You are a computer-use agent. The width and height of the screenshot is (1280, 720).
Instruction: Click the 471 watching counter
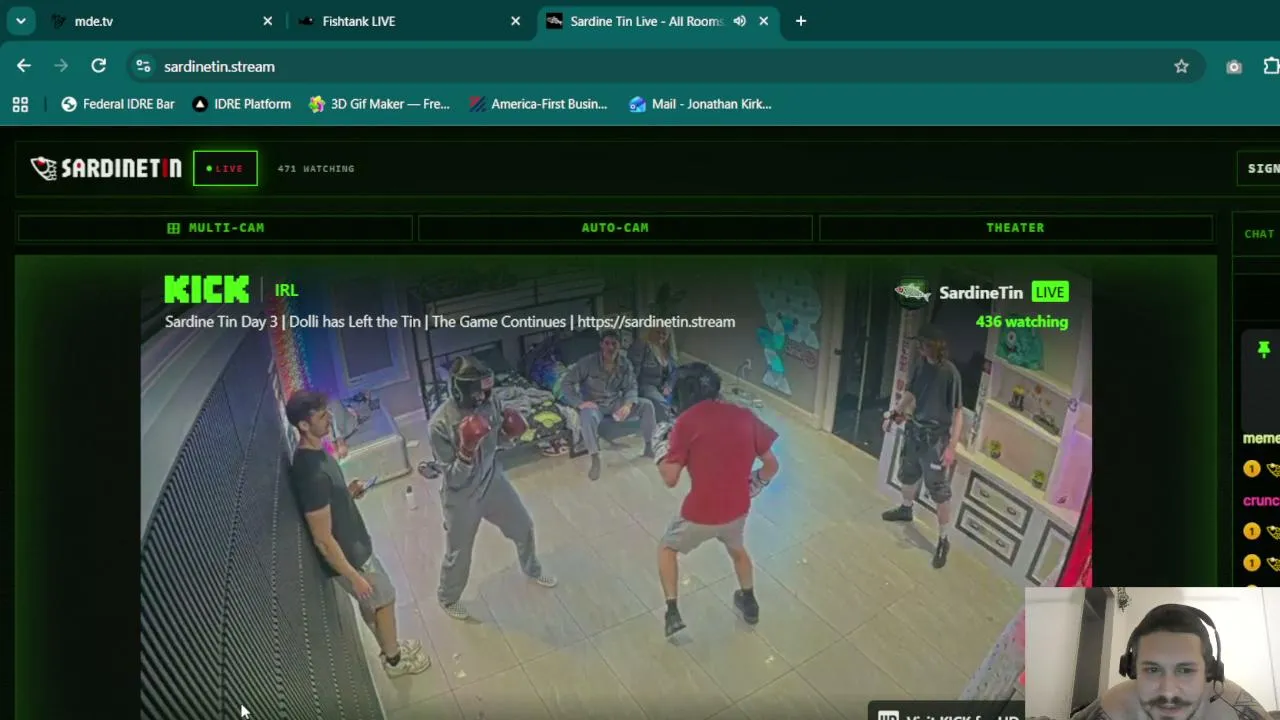pos(316,169)
